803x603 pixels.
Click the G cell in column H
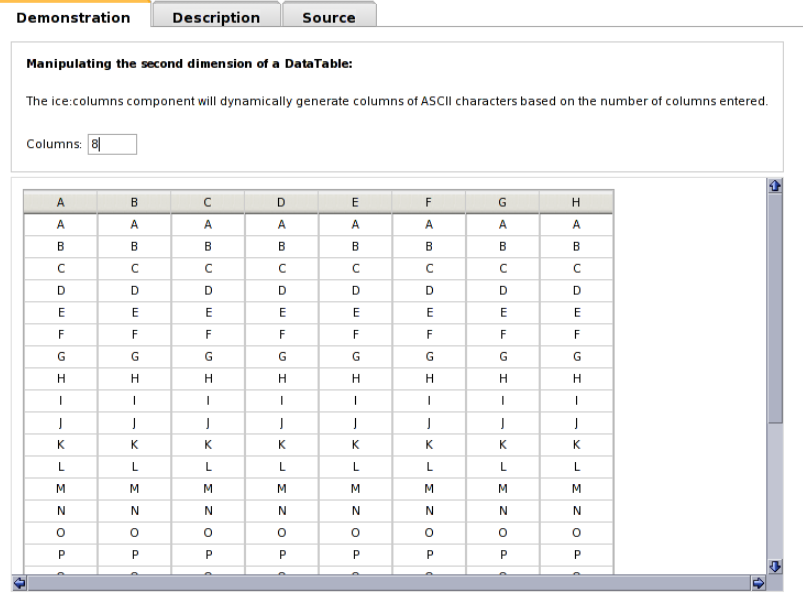click(x=576, y=357)
